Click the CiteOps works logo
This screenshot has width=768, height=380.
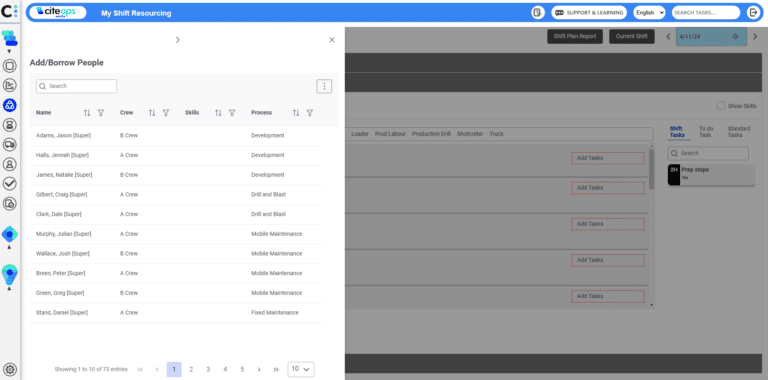click(57, 13)
